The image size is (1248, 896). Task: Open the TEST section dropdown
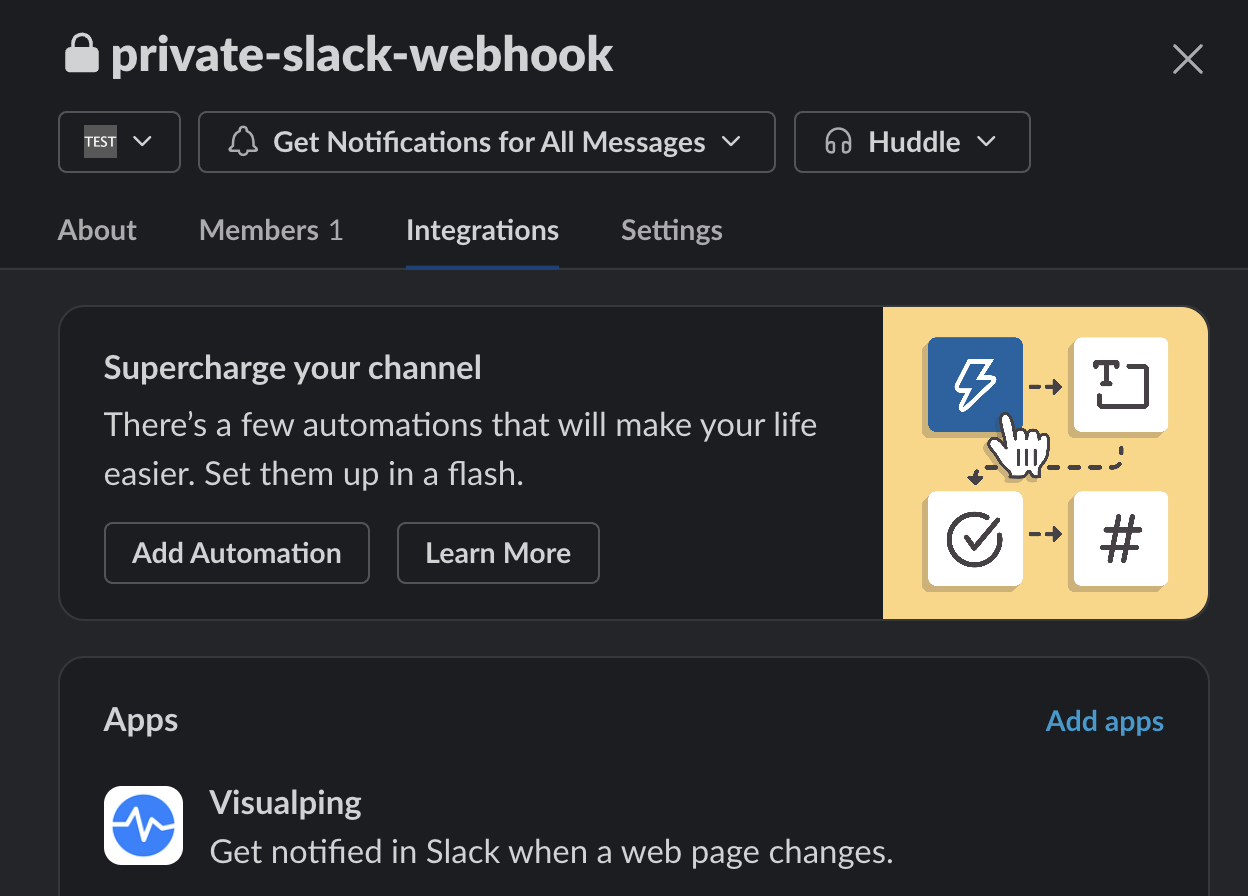(120, 142)
